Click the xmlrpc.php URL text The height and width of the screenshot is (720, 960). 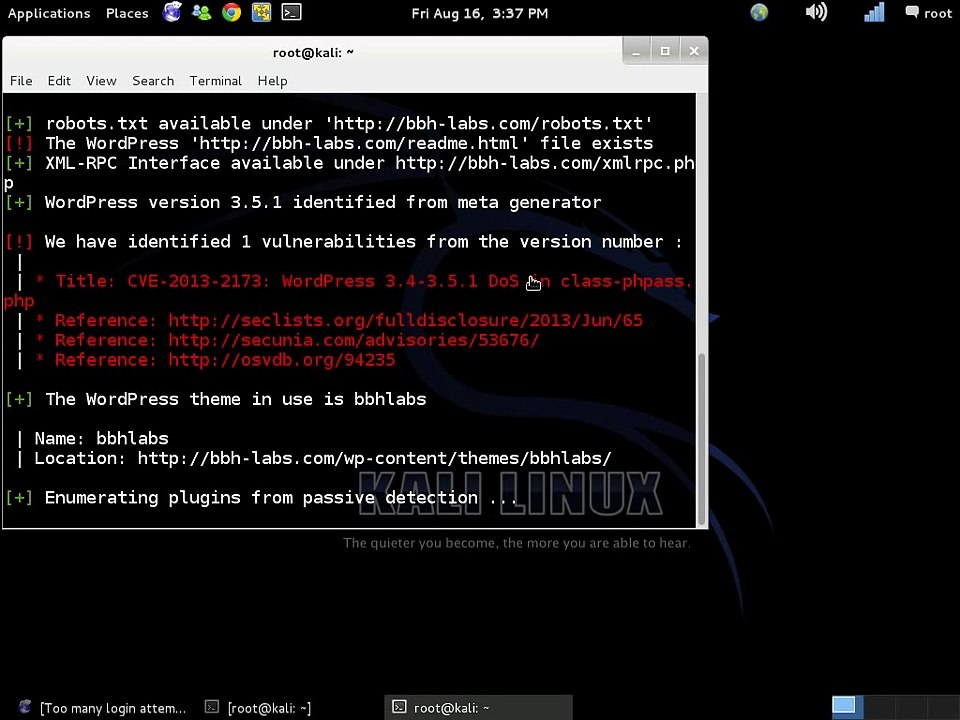pyautogui.click(x=544, y=163)
